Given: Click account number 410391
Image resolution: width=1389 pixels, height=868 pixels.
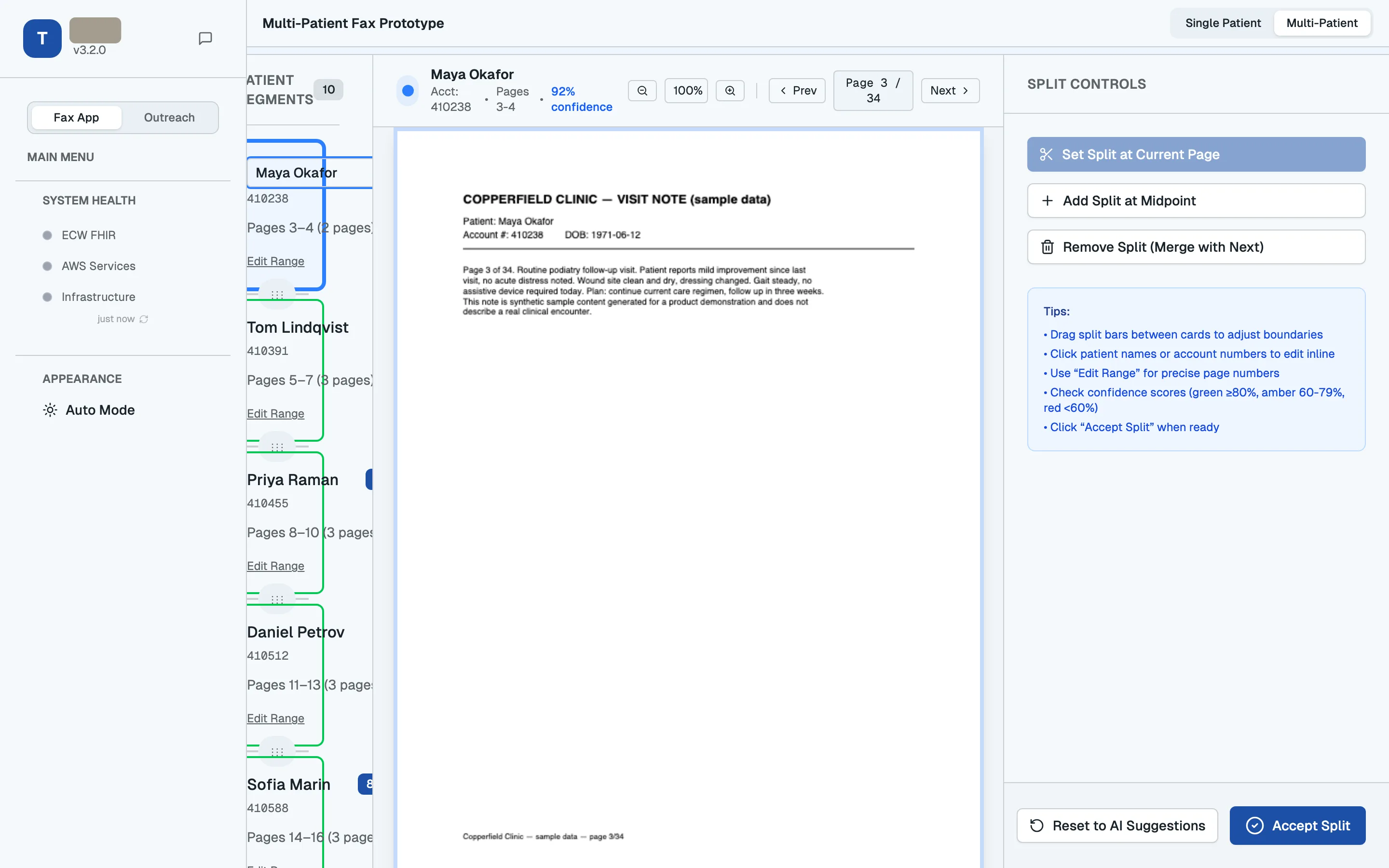Looking at the screenshot, I should click(x=268, y=351).
